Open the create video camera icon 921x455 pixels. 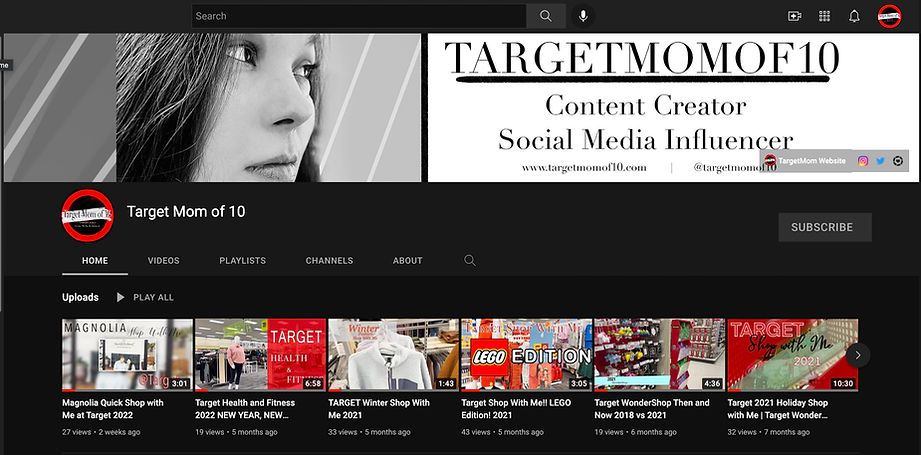tap(795, 16)
